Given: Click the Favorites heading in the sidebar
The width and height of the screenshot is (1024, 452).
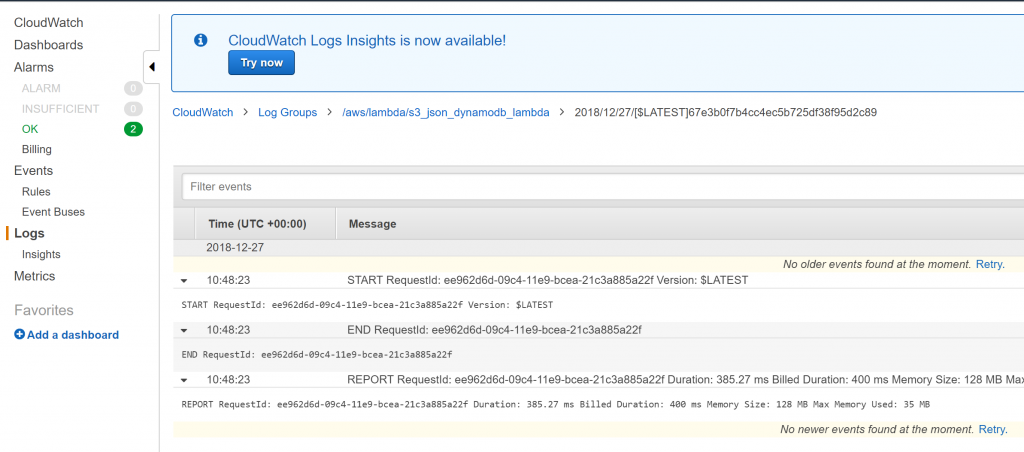Looking at the screenshot, I should pyautogui.click(x=44, y=311).
